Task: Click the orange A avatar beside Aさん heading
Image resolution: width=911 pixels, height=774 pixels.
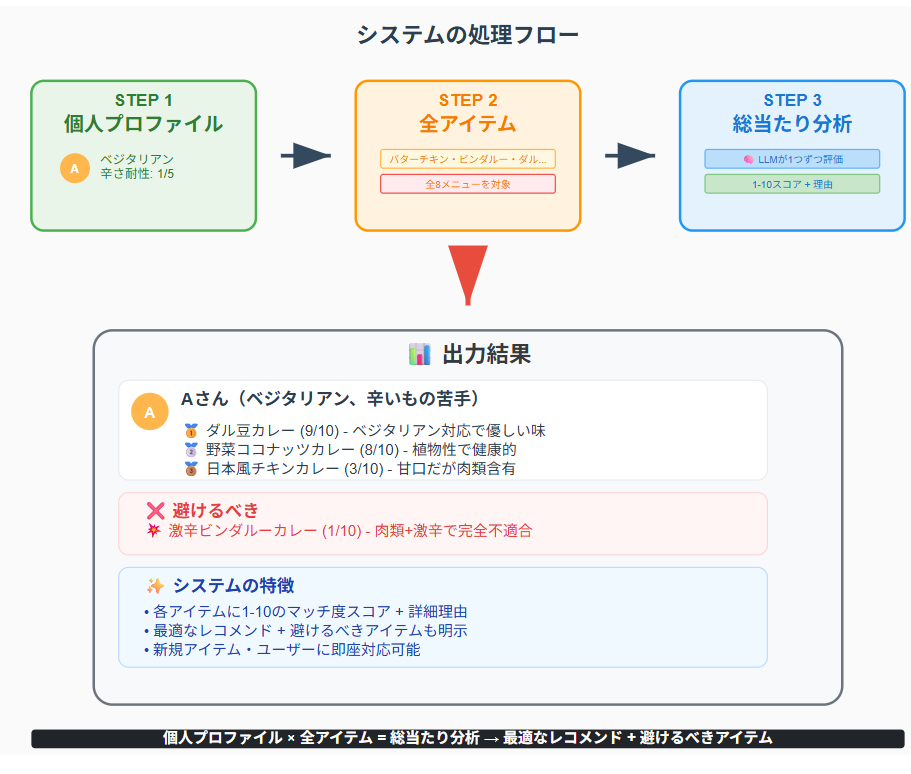Action: click(150, 412)
